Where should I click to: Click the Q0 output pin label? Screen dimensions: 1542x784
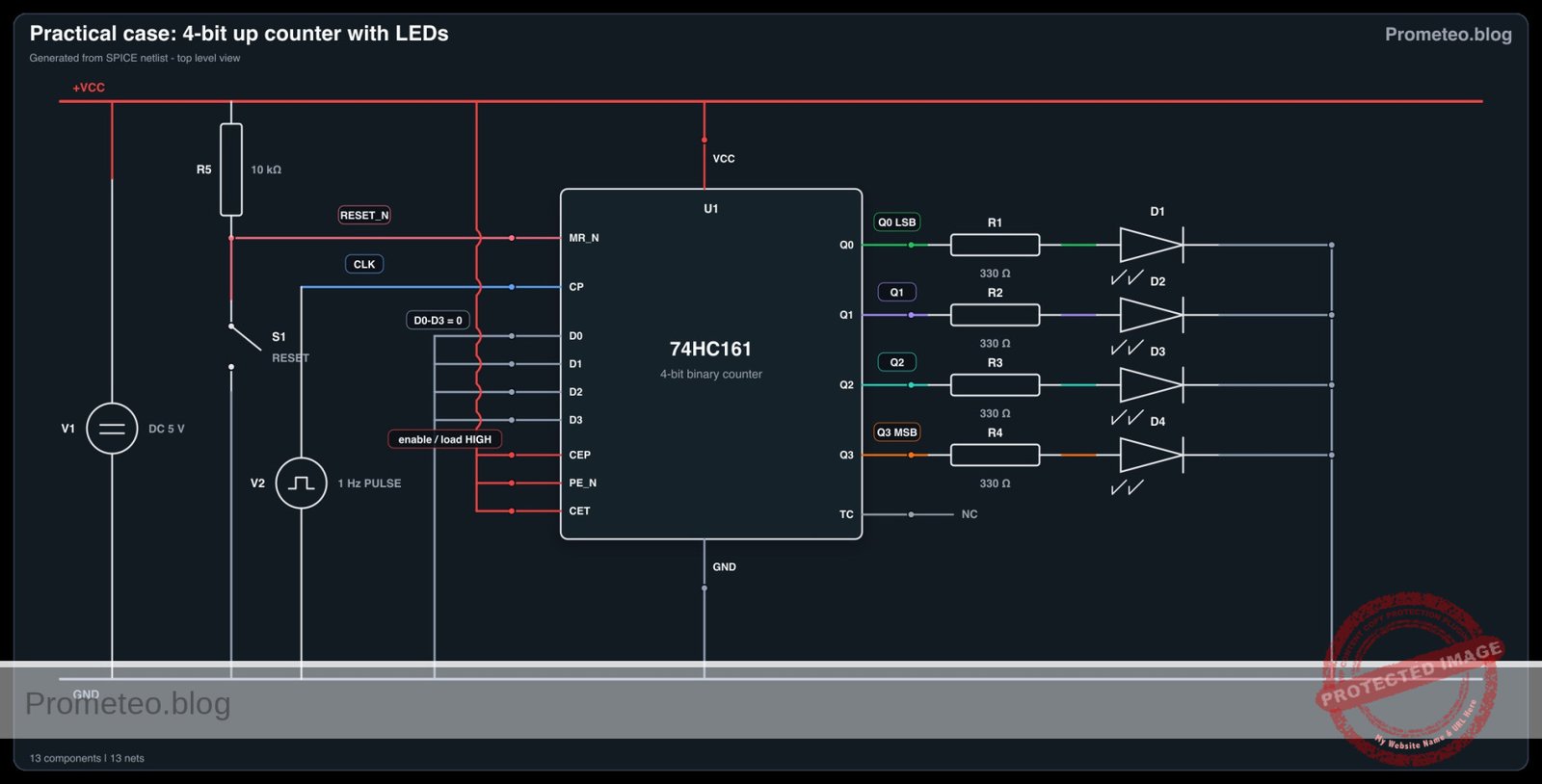point(846,245)
